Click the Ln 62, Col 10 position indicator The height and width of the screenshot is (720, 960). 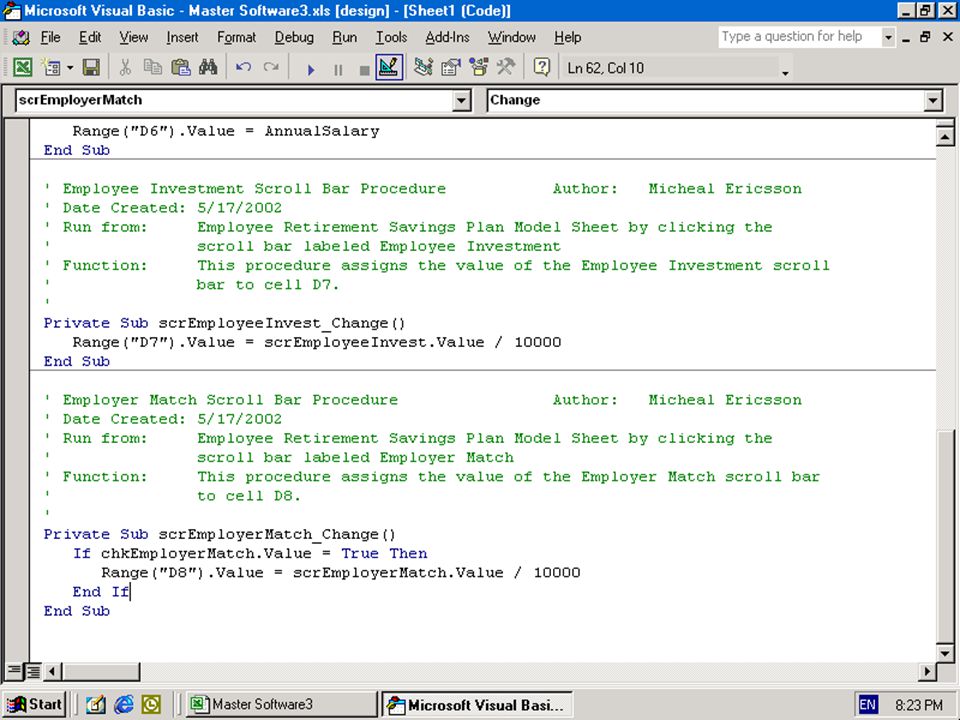pyautogui.click(x=605, y=68)
